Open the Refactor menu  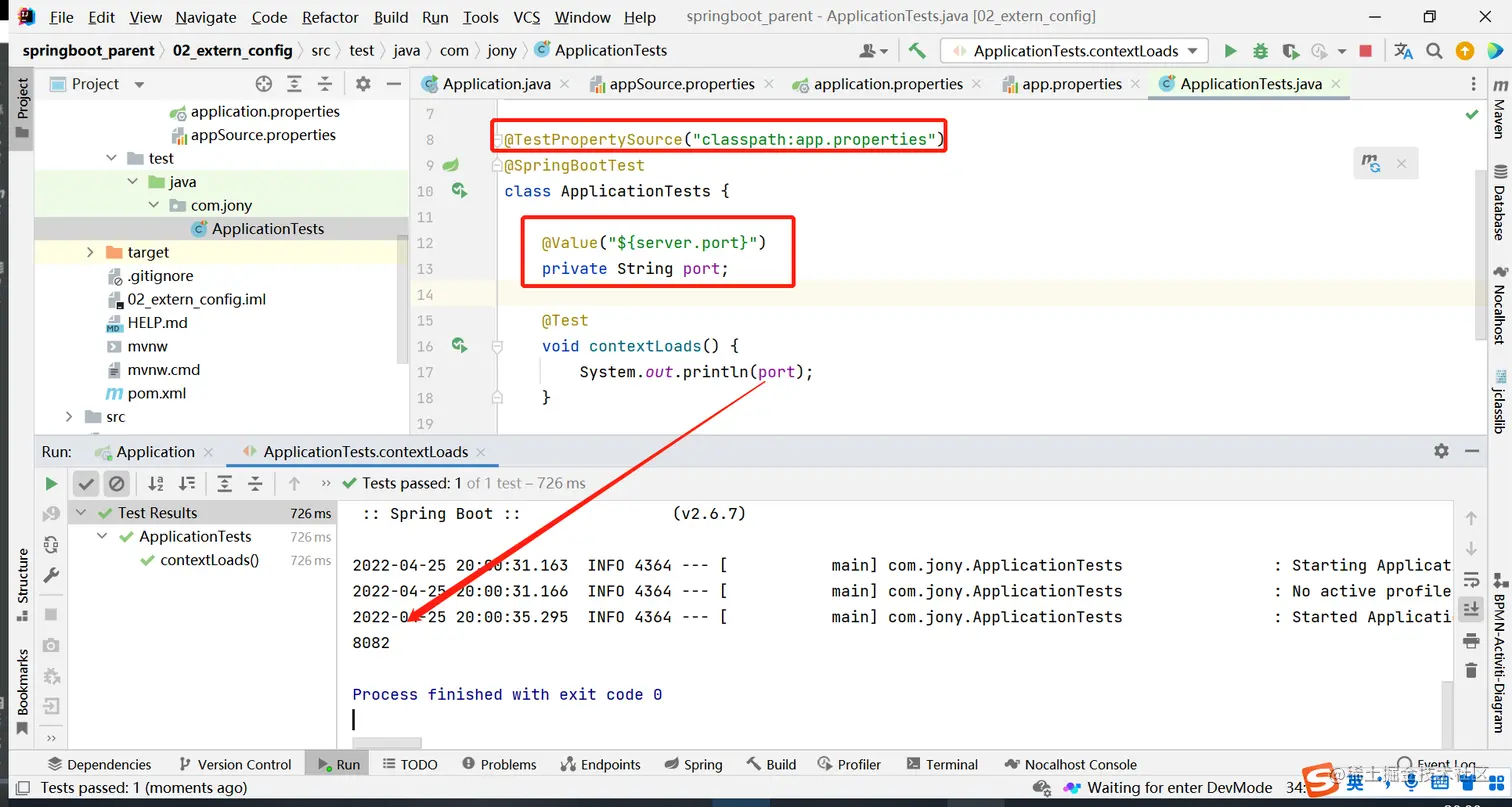click(x=330, y=17)
